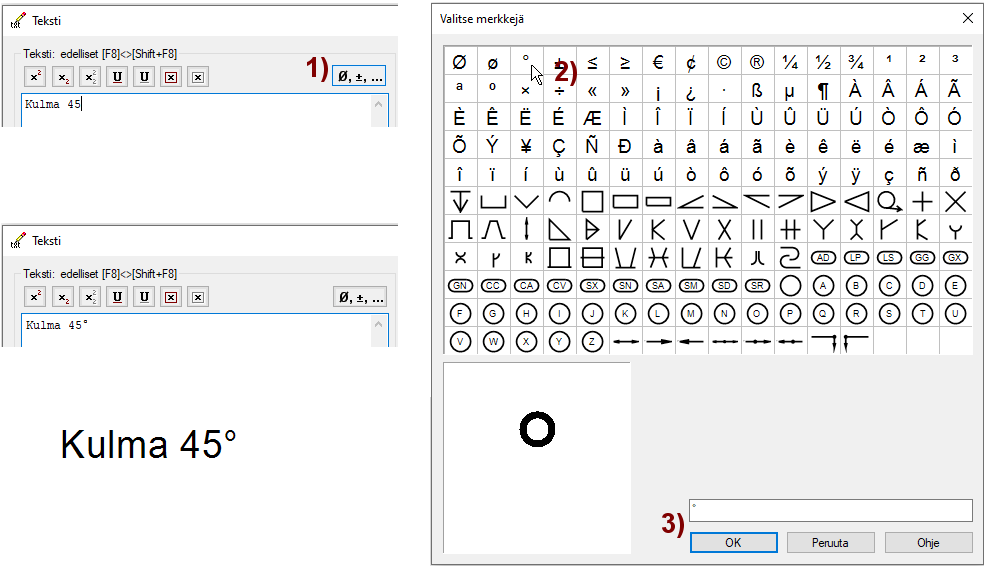
Task: Insert the ½ fraction character
Action: pyautogui.click(x=823, y=62)
